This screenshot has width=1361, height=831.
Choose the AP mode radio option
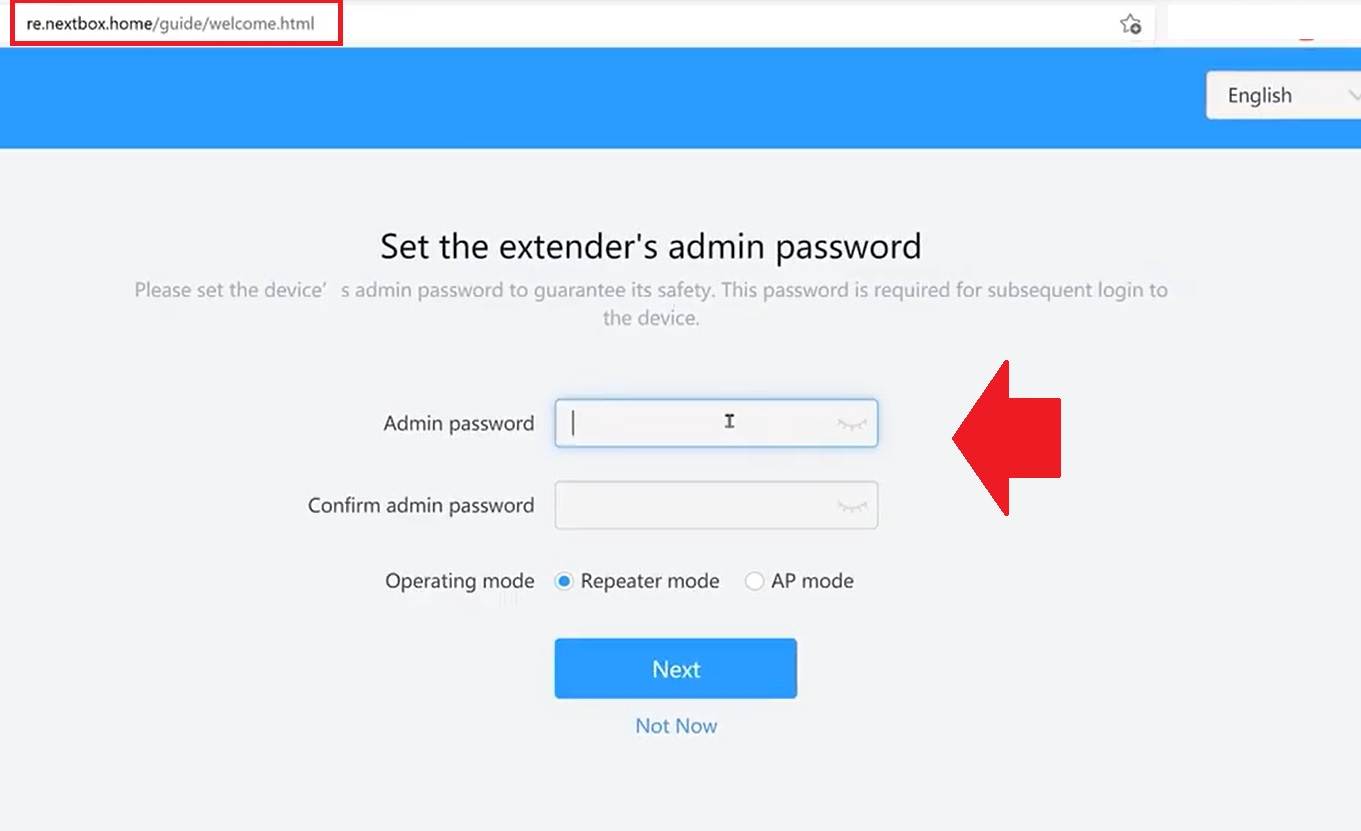754,581
